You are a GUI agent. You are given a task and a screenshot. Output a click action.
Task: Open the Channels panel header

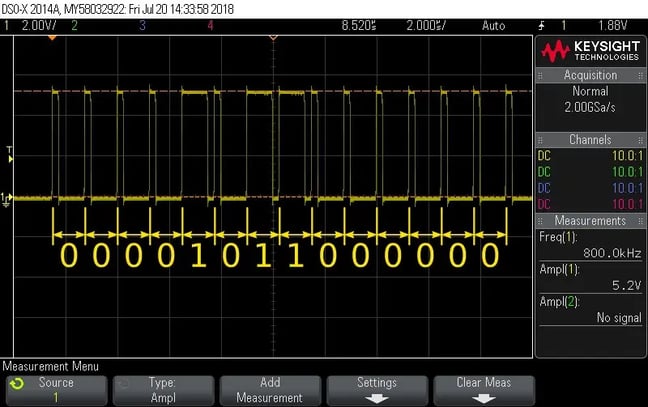click(591, 140)
